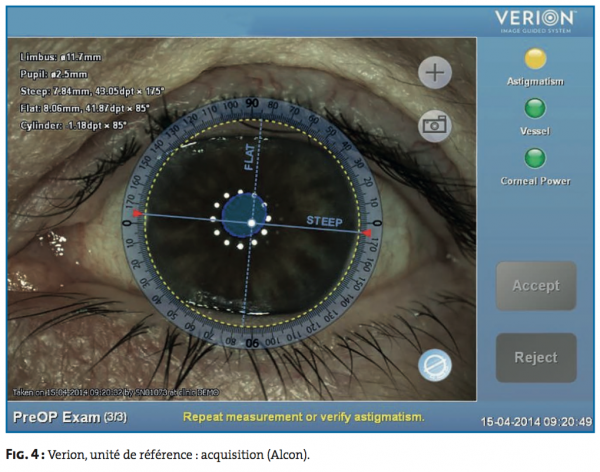This screenshot has width=600, height=472.
Task: Click the yellow Astigmatism status indicator
Action: (536, 60)
